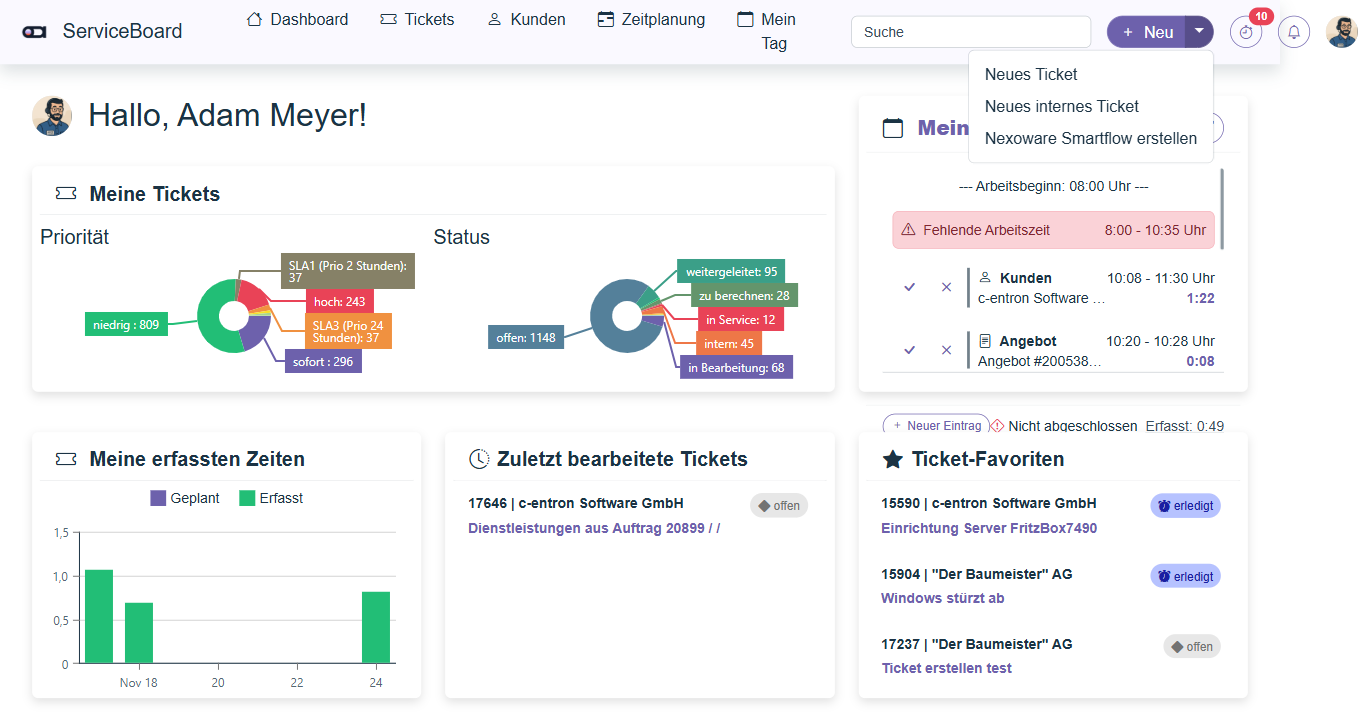Viewport: 1358px width, 720px height.
Task: Open the Einrichtung Server FritzBox7490 ticket link
Action: [x=988, y=528]
